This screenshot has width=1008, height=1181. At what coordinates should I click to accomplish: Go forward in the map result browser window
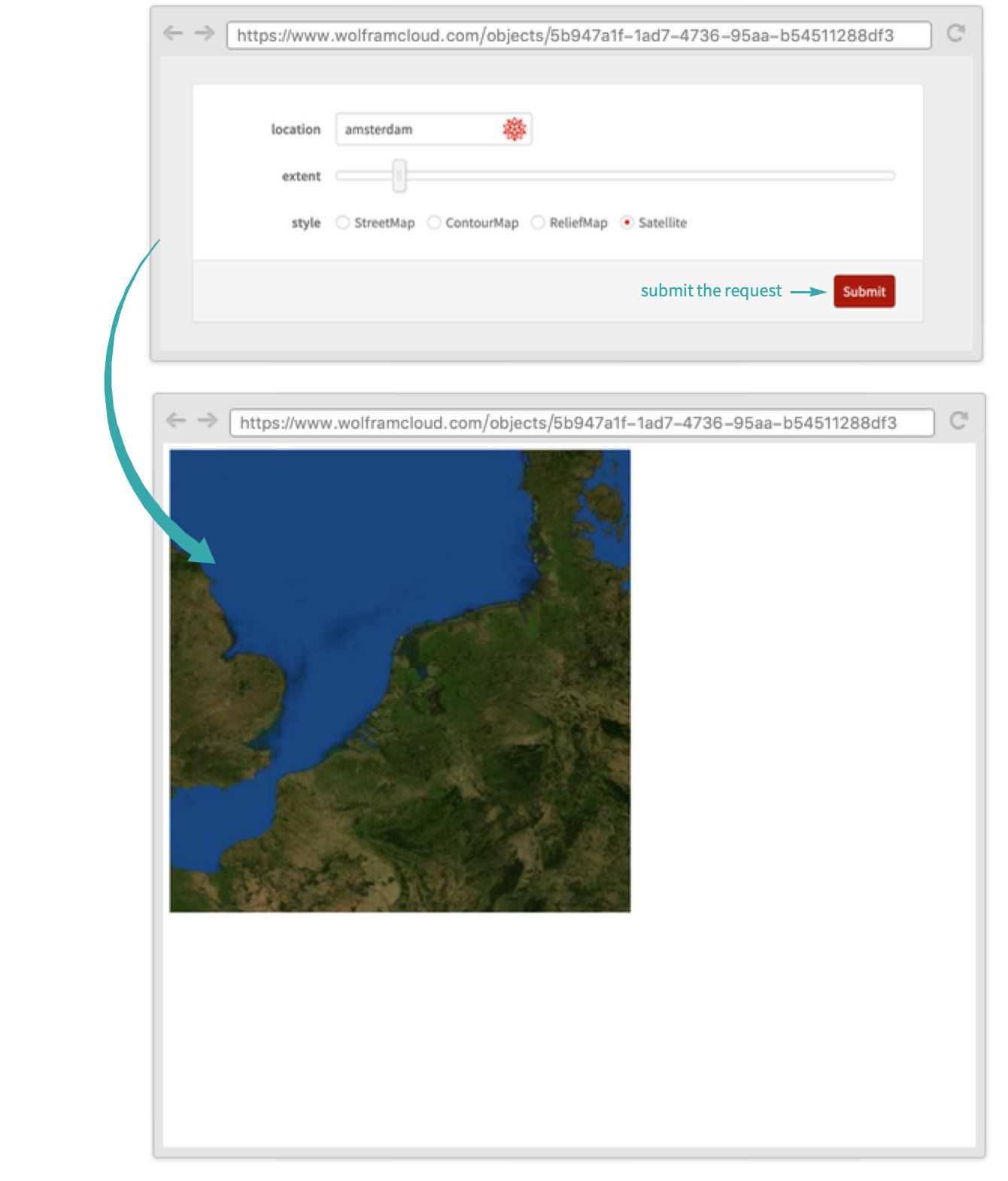pyautogui.click(x=208, y=420)
